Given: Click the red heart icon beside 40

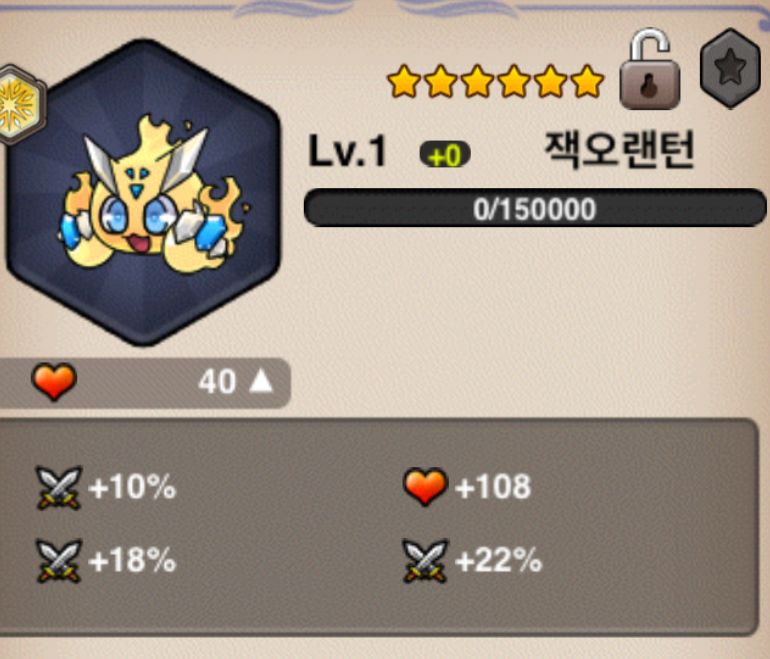Looking at the screenshot, I should 54,381.
